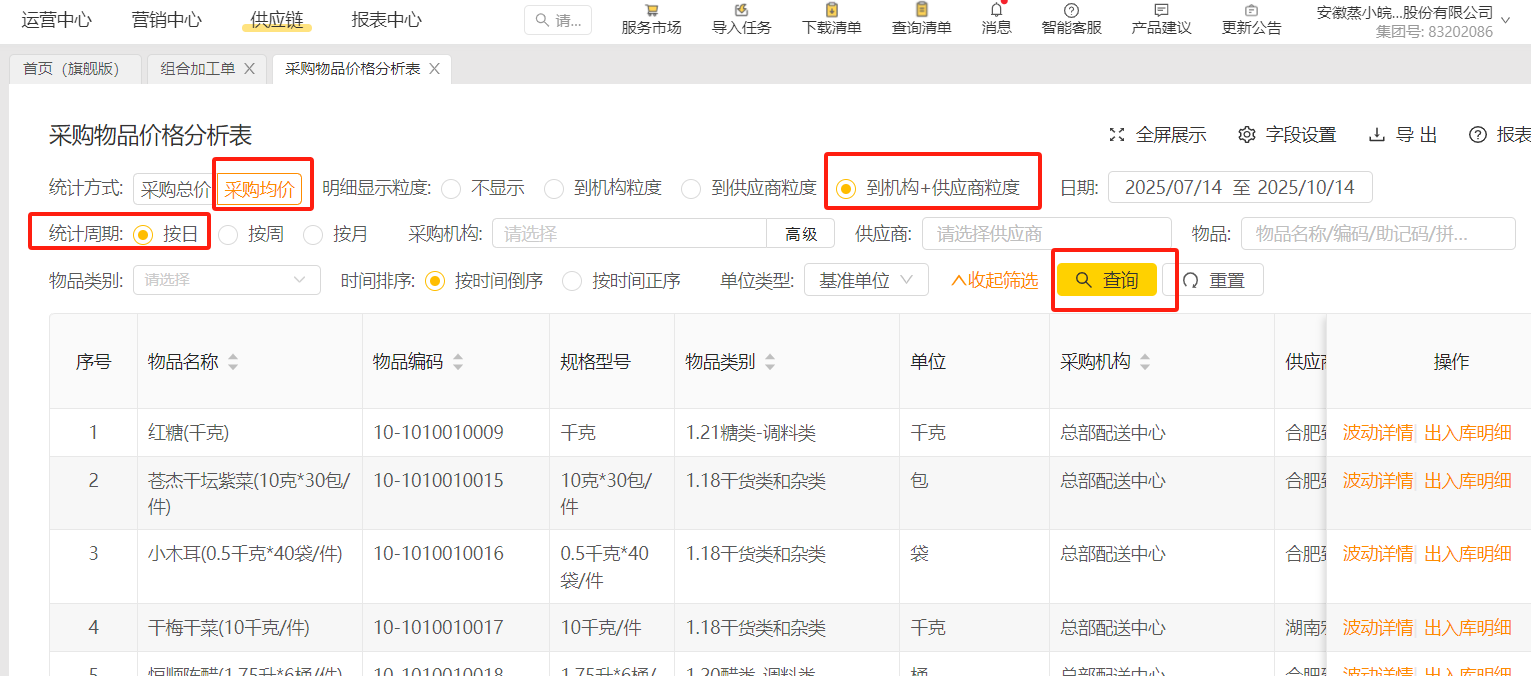1531x676 pixels.
Task: Select 到机构粒度 radio option
Action: point(555,188)
